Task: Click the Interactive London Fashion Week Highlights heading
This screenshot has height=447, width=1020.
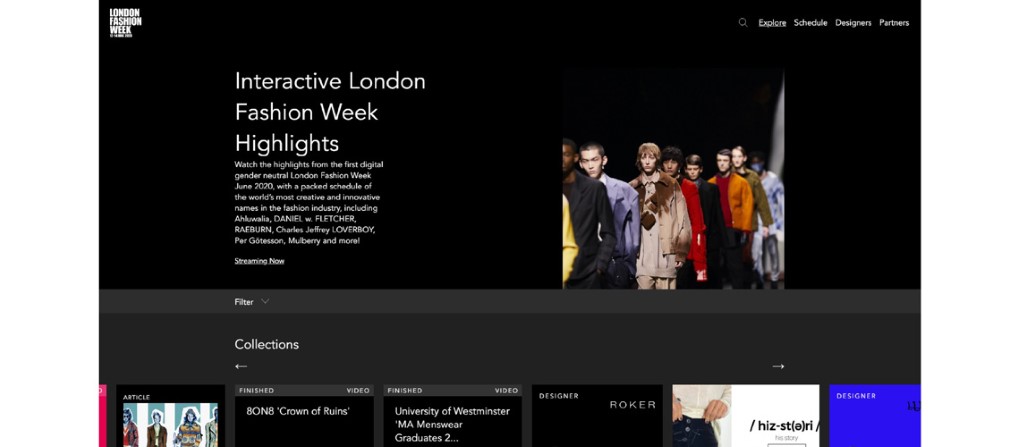Action: 330,112
